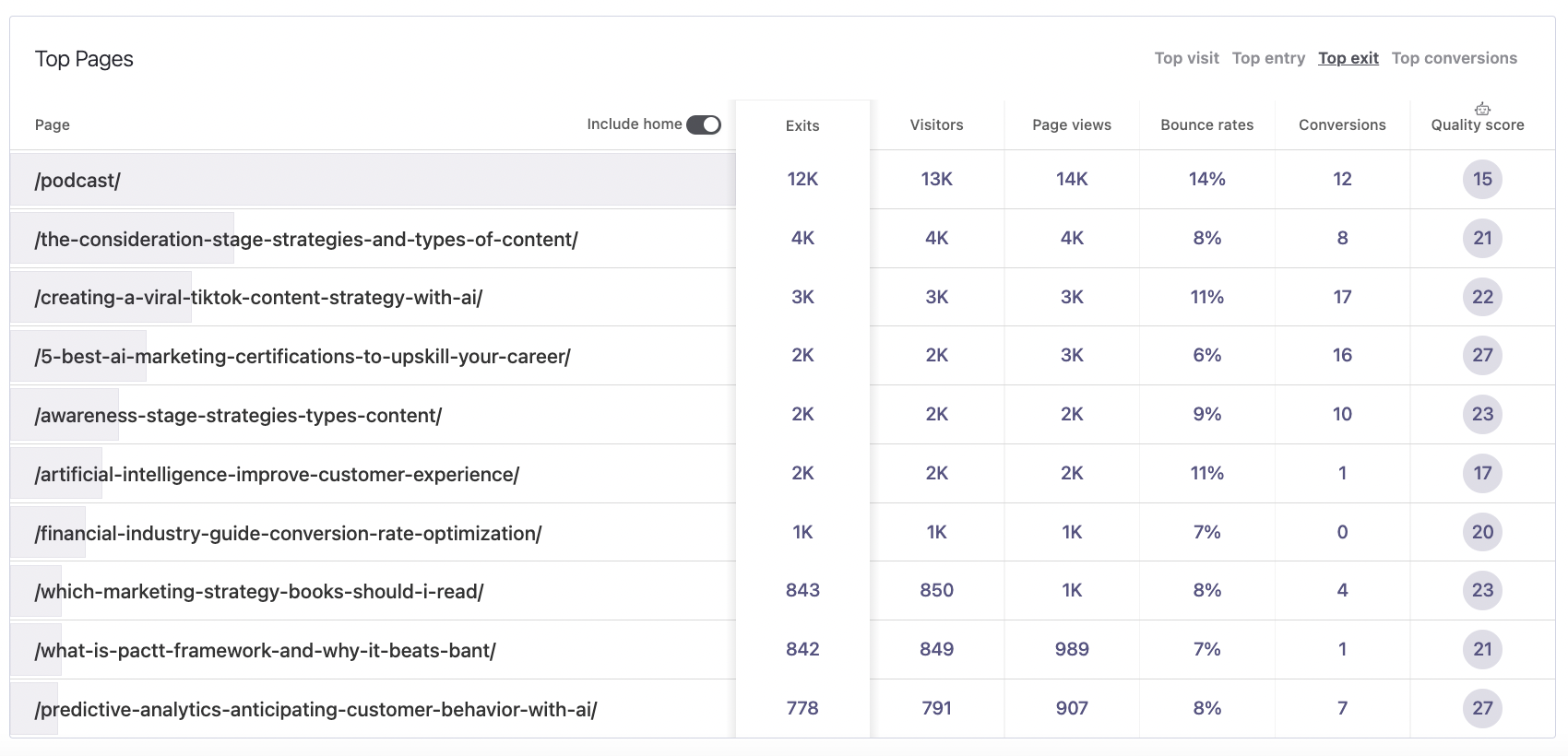Click the Conversions column header
This screenshot has height=756, width=1568.
point(1341,124)
